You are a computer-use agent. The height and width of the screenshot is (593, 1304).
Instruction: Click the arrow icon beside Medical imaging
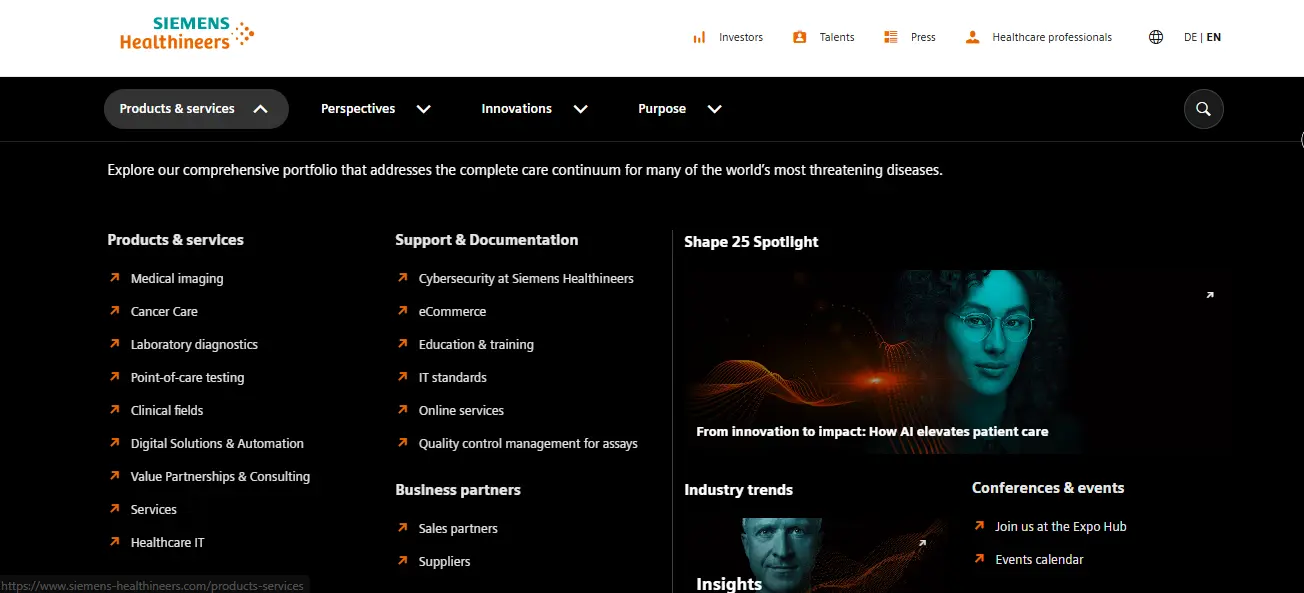tap(115, 278)
